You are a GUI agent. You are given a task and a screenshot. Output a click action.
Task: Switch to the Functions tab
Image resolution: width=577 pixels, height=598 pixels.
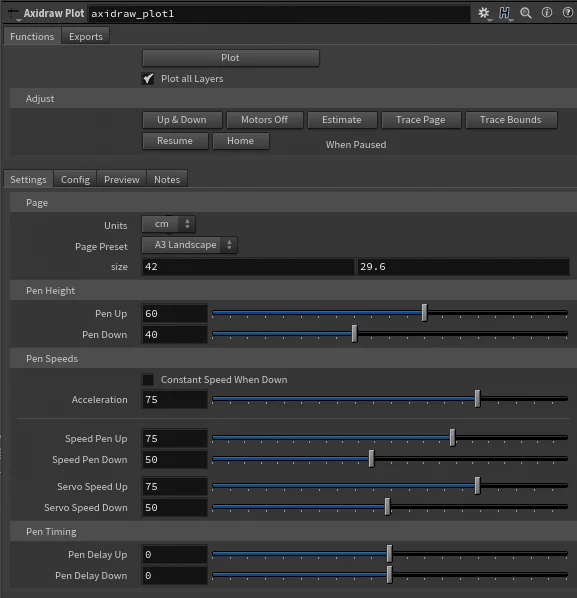[32, 37]
